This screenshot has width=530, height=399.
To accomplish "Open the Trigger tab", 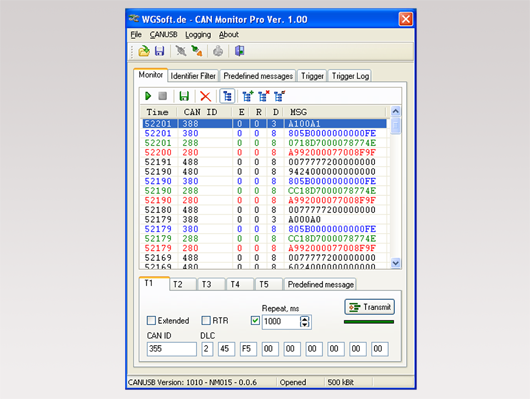I will (x=312, y=76).
